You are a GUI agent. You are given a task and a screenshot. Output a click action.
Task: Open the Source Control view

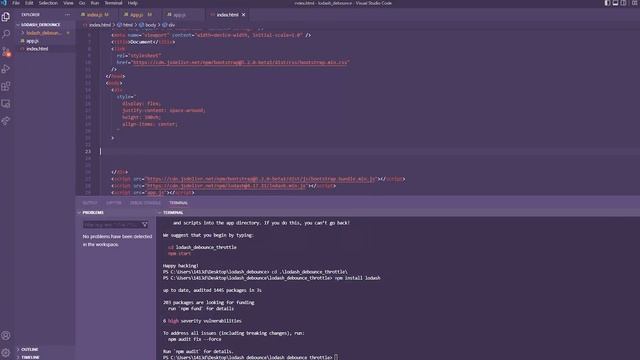(6, 51)
